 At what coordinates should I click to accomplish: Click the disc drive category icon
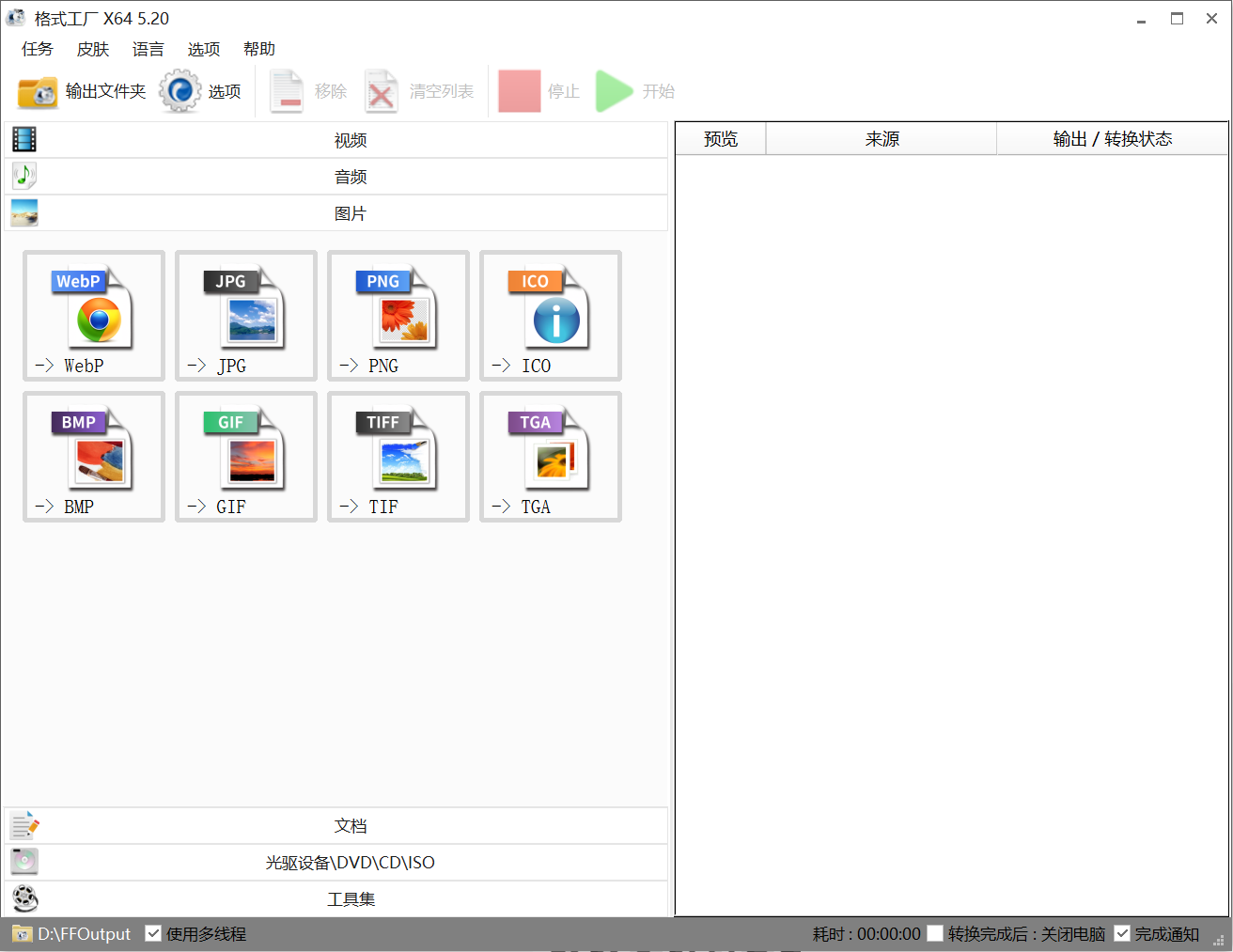click(x=24, y=862)
